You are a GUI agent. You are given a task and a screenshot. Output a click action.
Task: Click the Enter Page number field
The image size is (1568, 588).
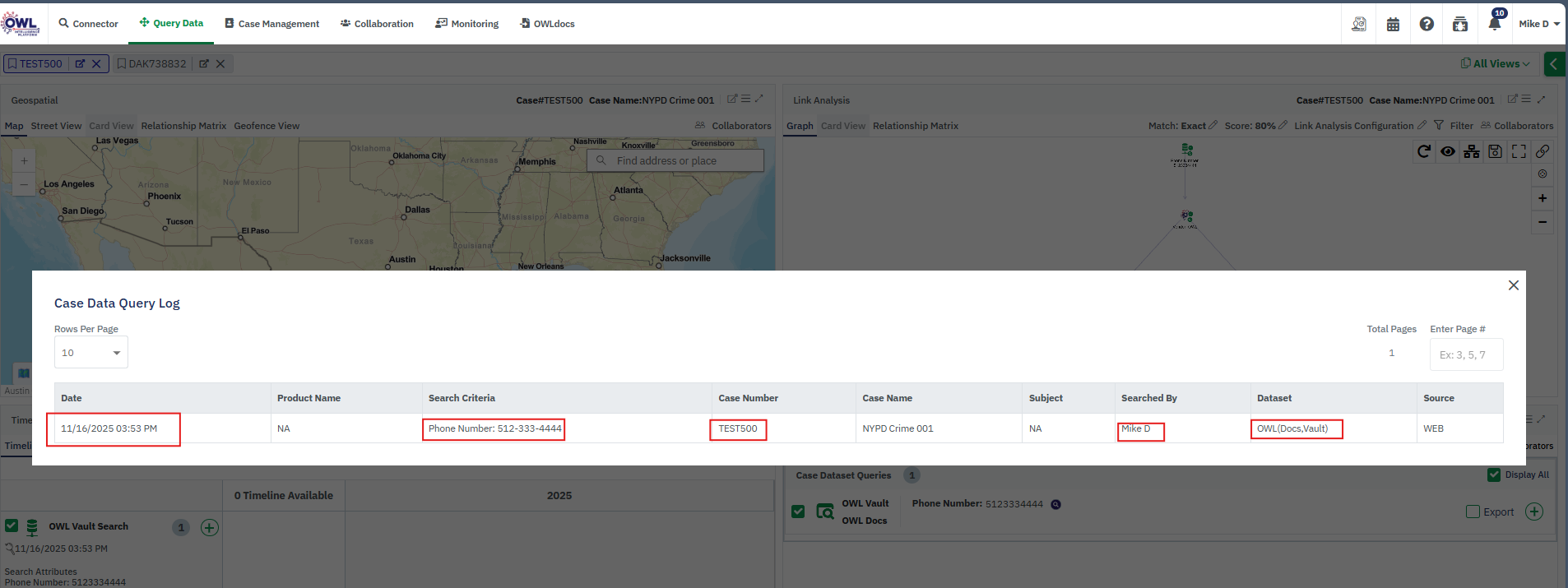click(1466, 355)
